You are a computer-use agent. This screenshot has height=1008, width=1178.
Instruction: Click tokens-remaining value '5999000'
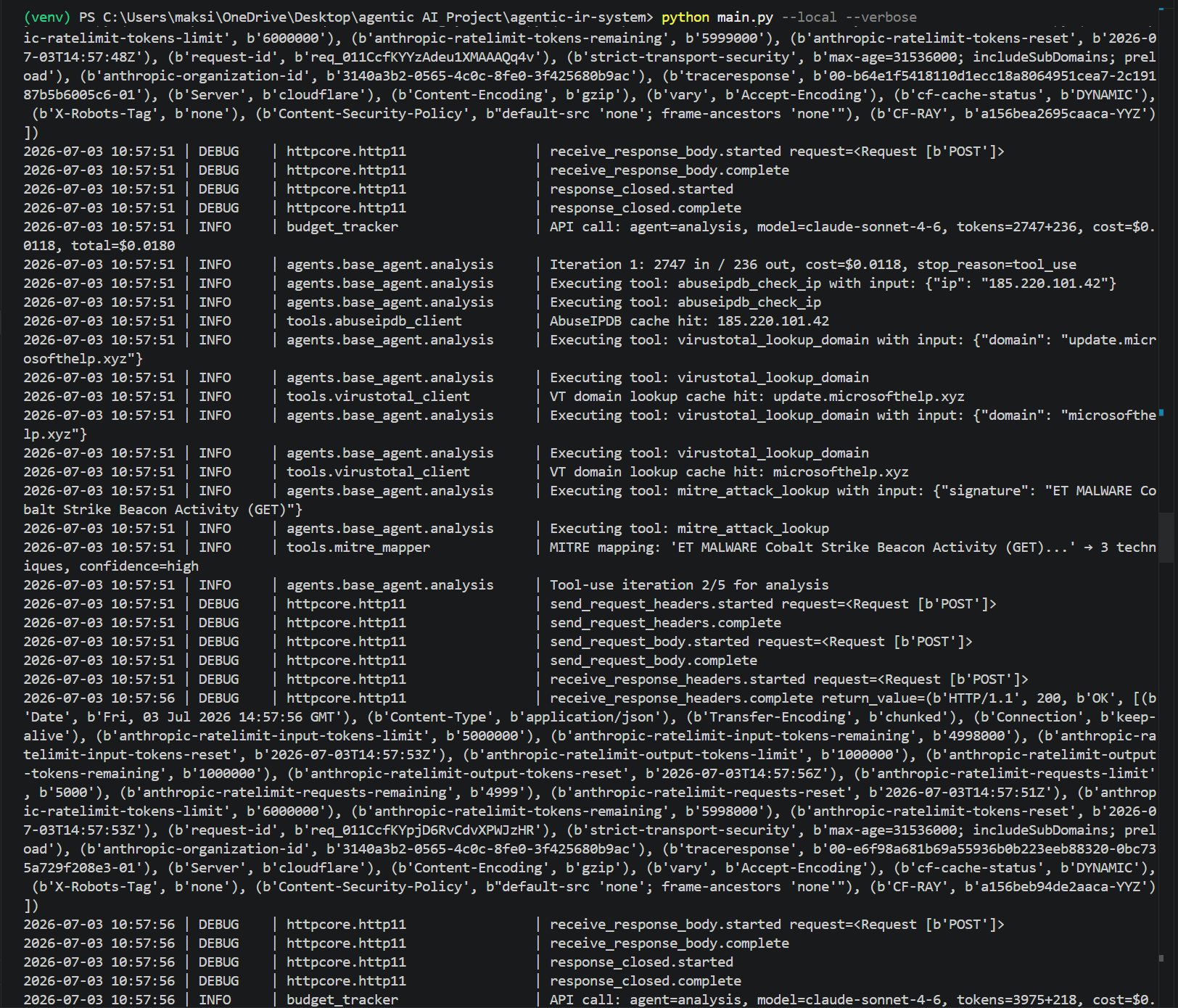[730, 38]
